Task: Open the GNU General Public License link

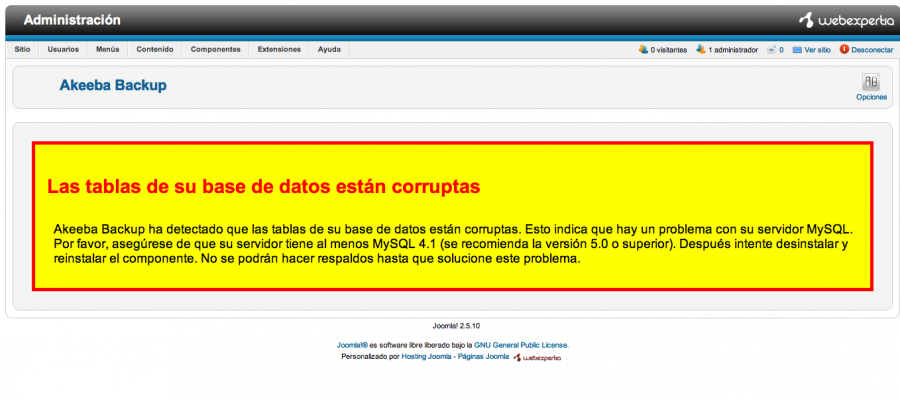Action: (x=521, y=345)
